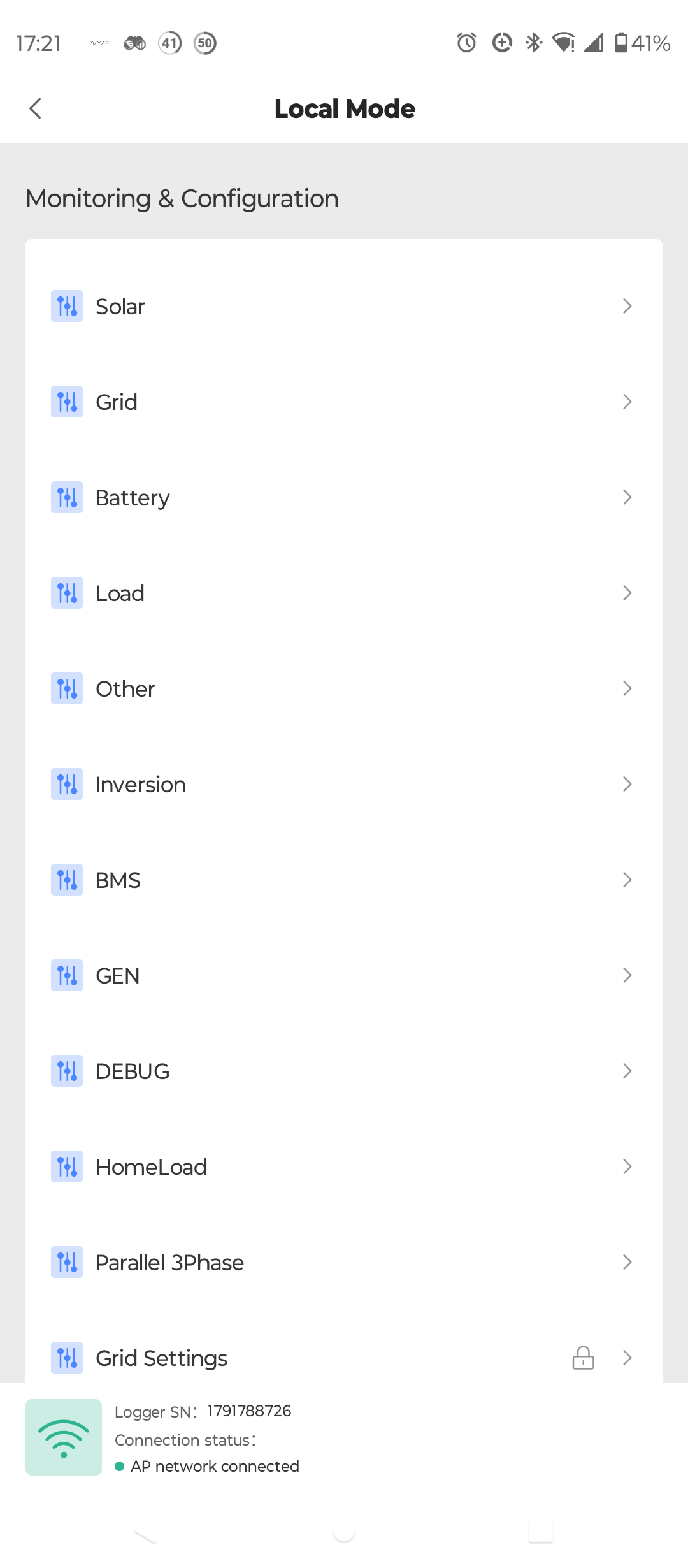Expand the GEN row chevron
Viewport: 688px width, 1568px height.
pos(627,975)
